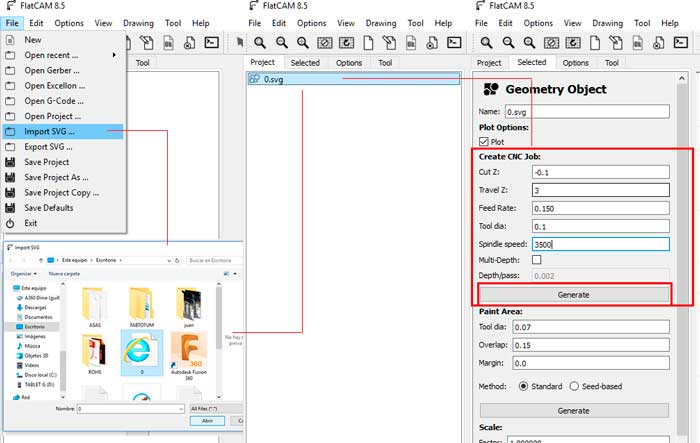Select the file named 0 with Internet Explorer icon
The width and height of the screenshot is (700, 443).
(x=142, y=353)
